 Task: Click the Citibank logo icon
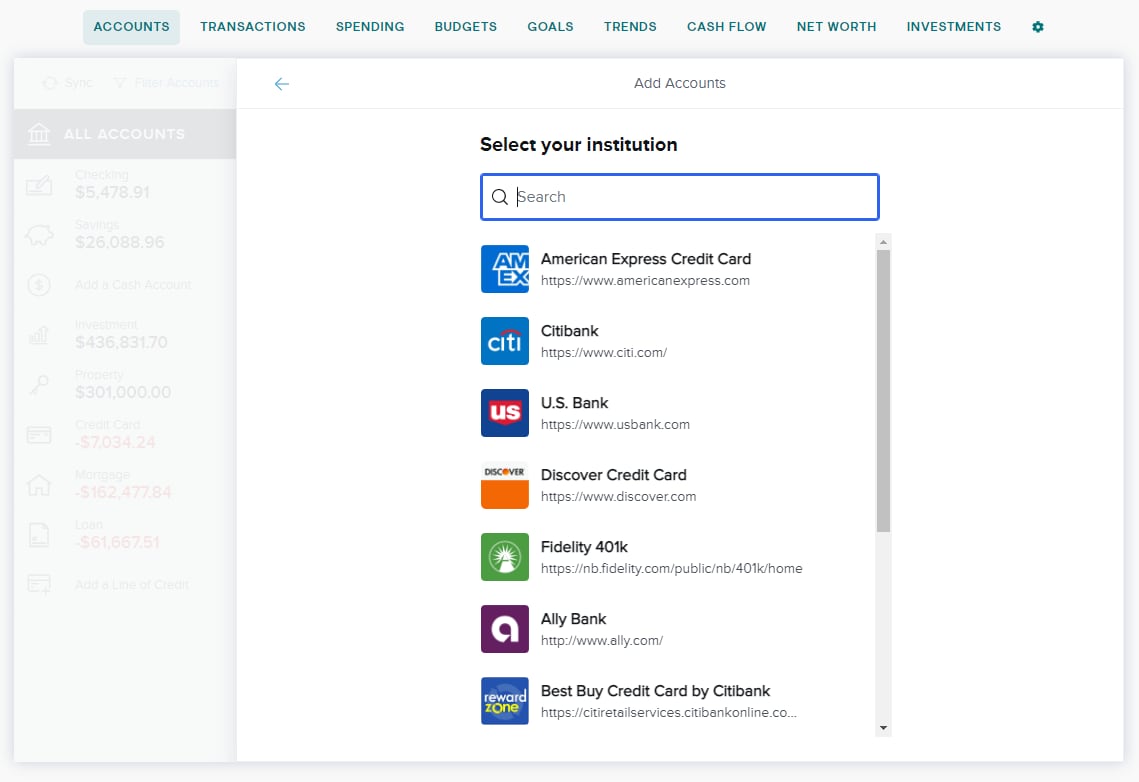pos(505,341)
